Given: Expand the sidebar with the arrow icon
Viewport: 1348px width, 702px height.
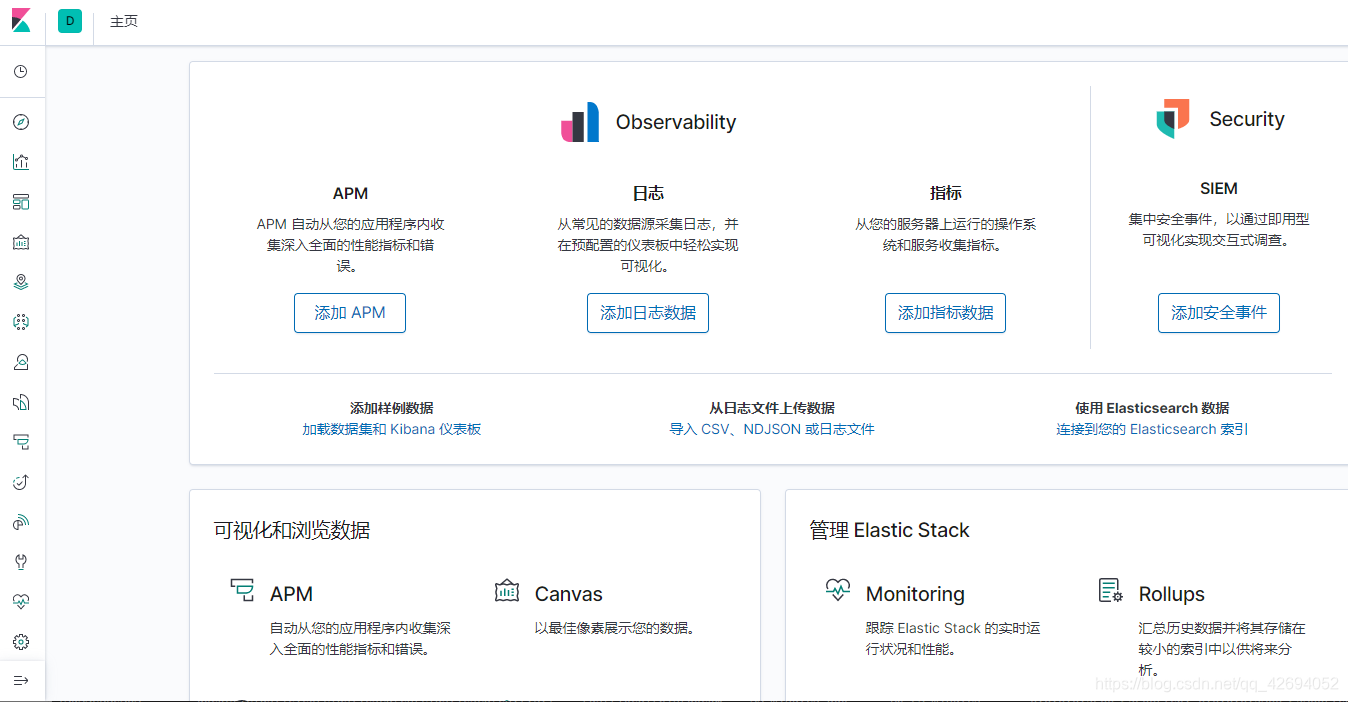Looking at the screenshot, I should 21,681.
